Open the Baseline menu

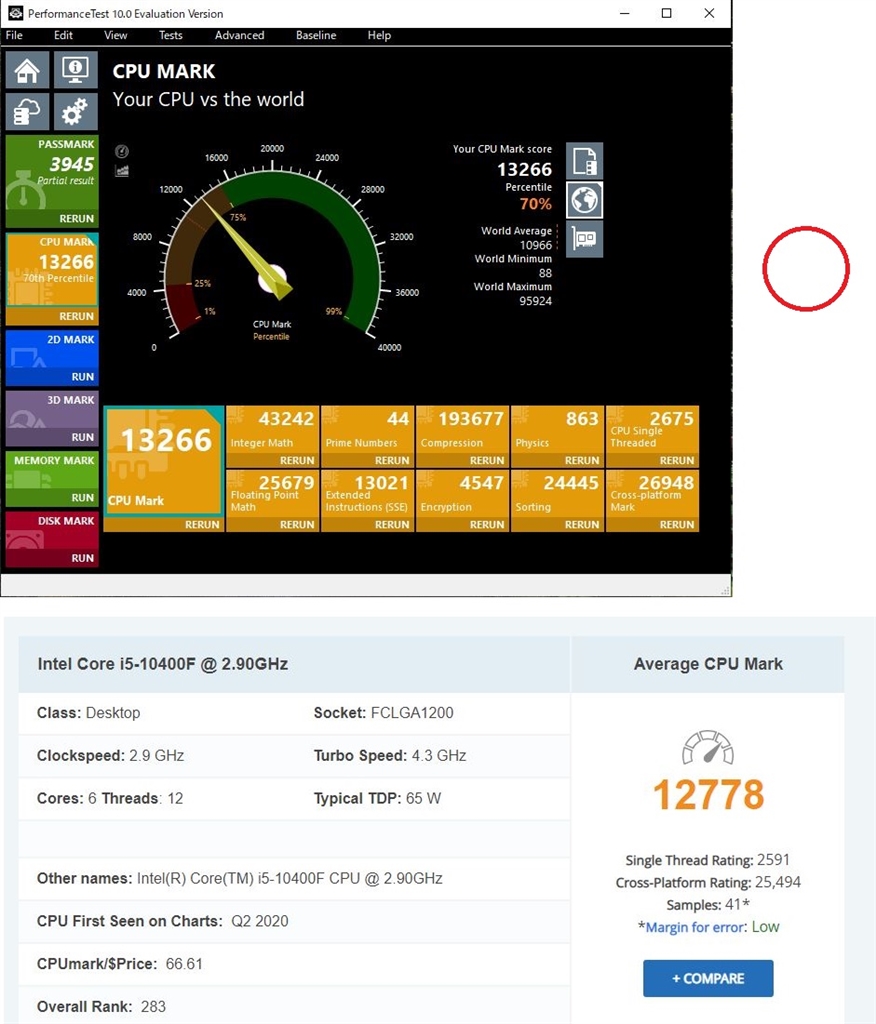(316, 35)
